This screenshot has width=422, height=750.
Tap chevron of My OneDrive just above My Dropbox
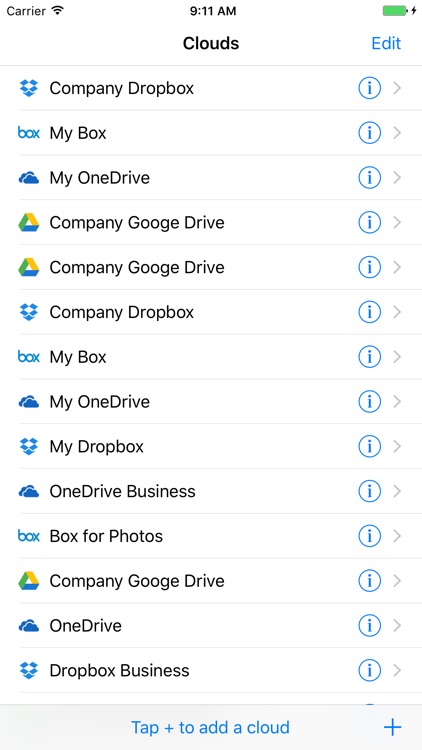(x=397, y=402)
